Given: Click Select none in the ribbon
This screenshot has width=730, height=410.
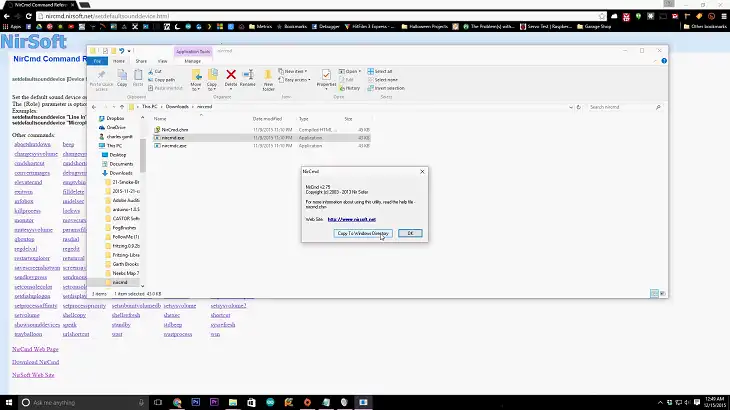Looking at the screenshot, I should pyautogui.click(x=382, y=80).
